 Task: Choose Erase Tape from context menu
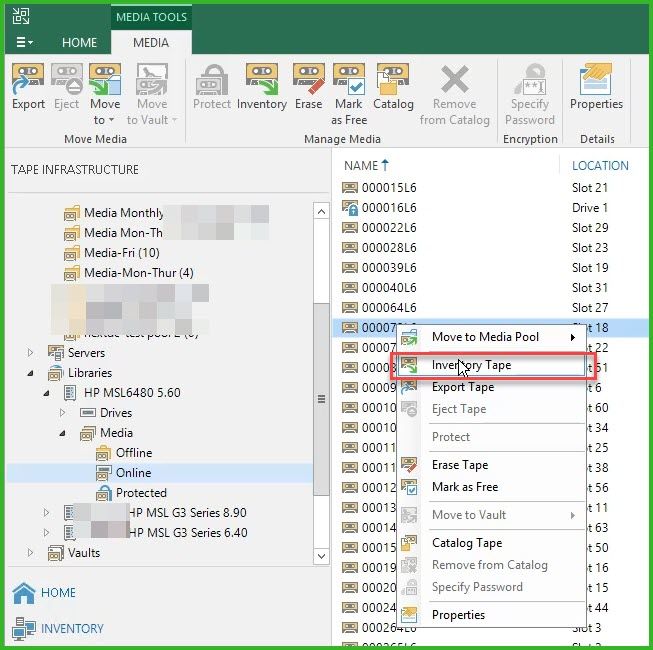pyautogui.click(x=460, y=465)
